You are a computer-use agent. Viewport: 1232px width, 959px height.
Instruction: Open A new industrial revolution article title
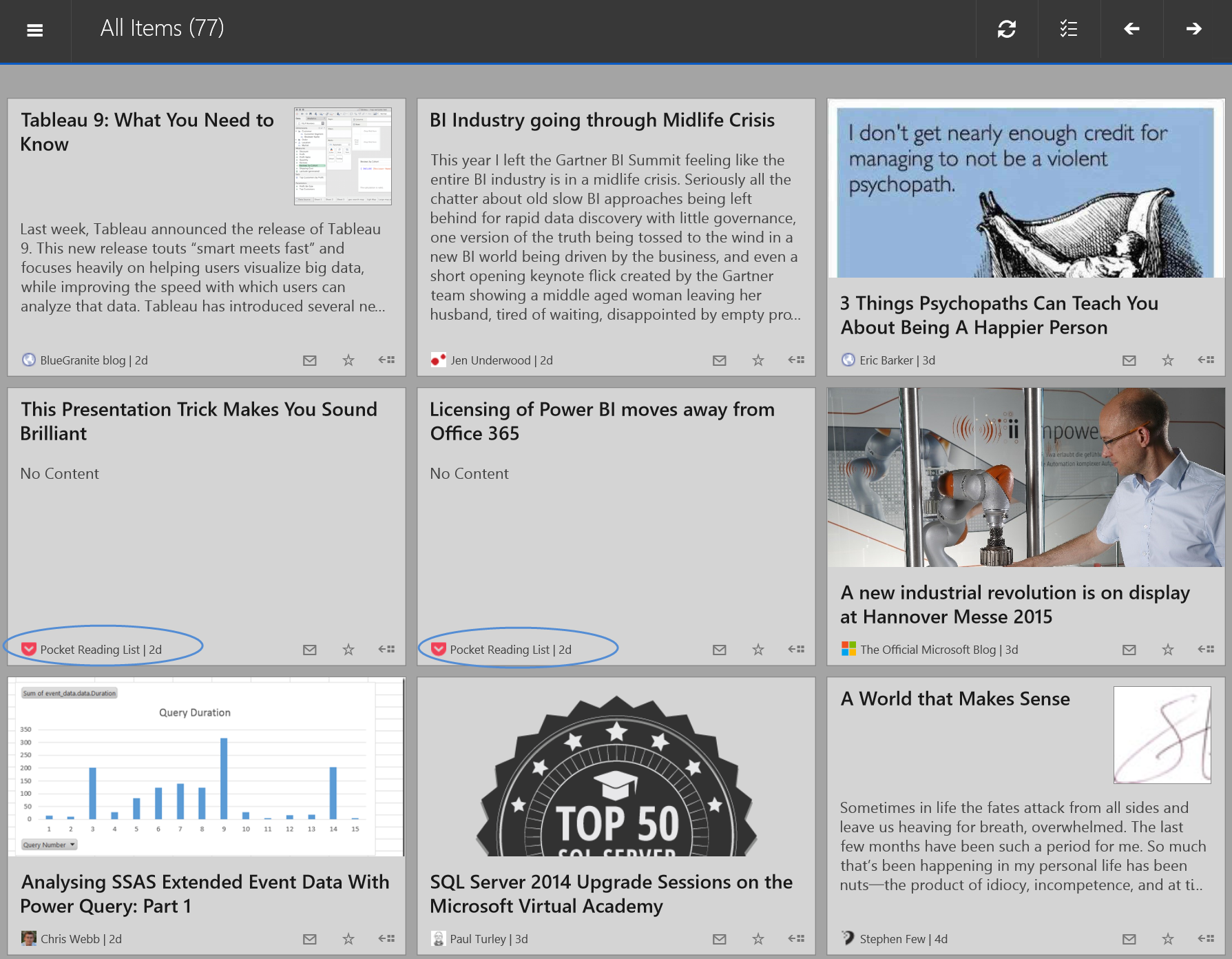pos(1015,604)
